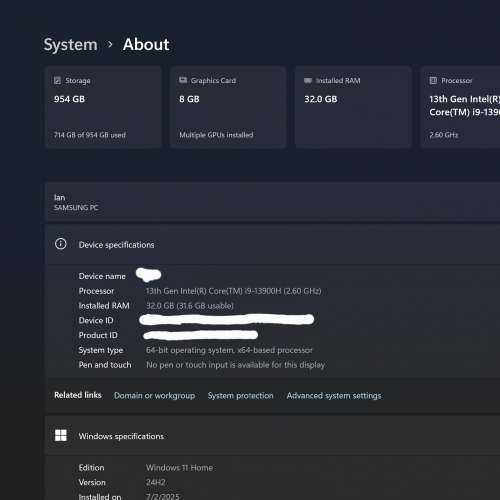Click the 'Multiple GPUs installed' text
Image resolution: width=500 pixels, height=500 pixels.
pyautogui.click(x=216, y=135)
